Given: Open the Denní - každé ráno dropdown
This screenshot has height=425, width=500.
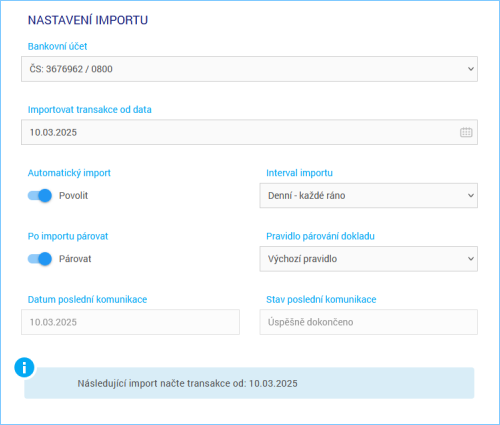Looking at the screenshot, I should tap(369, 196).
